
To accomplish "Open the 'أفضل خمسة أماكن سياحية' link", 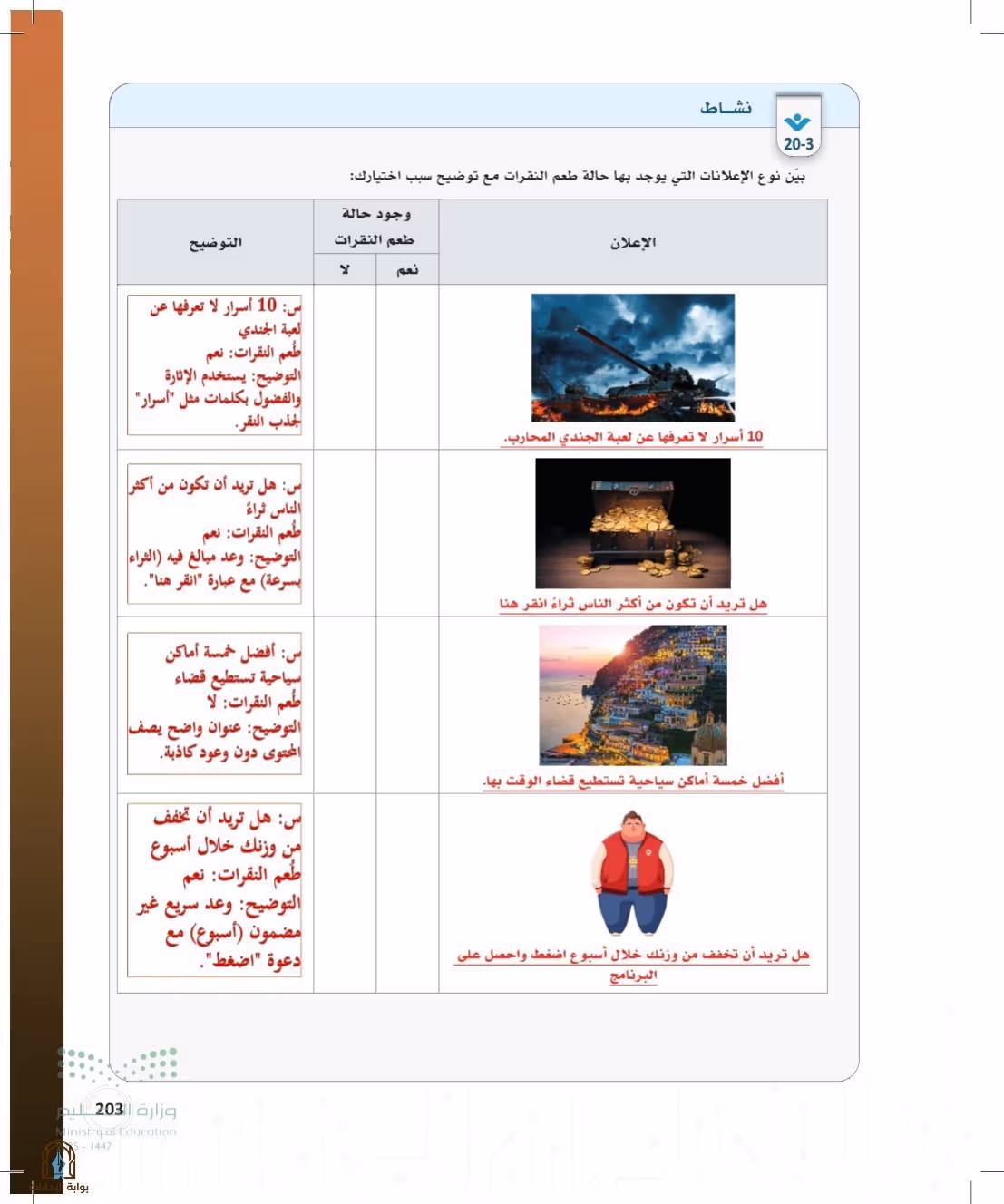I will pyautogui.click(x=633, y=781).
